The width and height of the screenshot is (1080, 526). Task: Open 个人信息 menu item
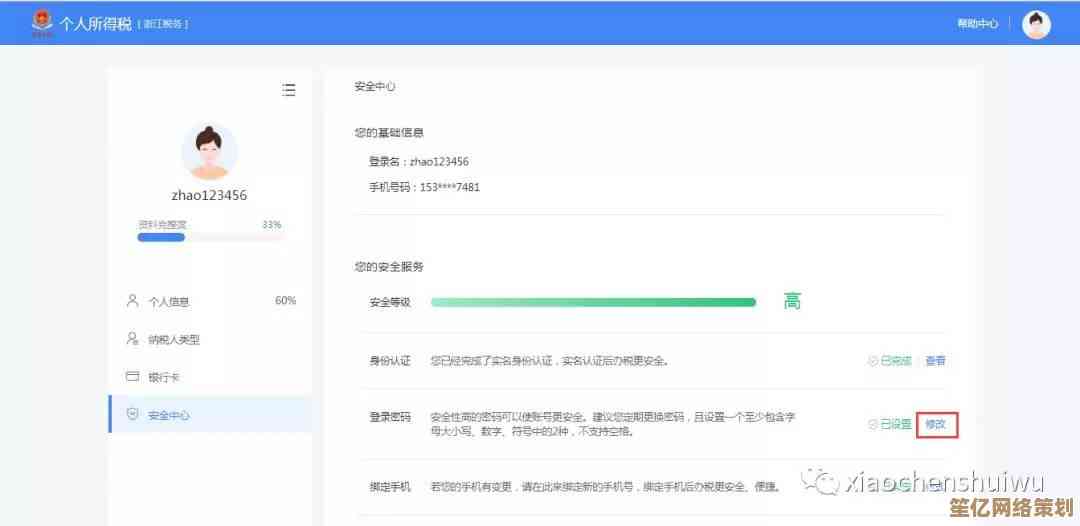coord(168,301)
